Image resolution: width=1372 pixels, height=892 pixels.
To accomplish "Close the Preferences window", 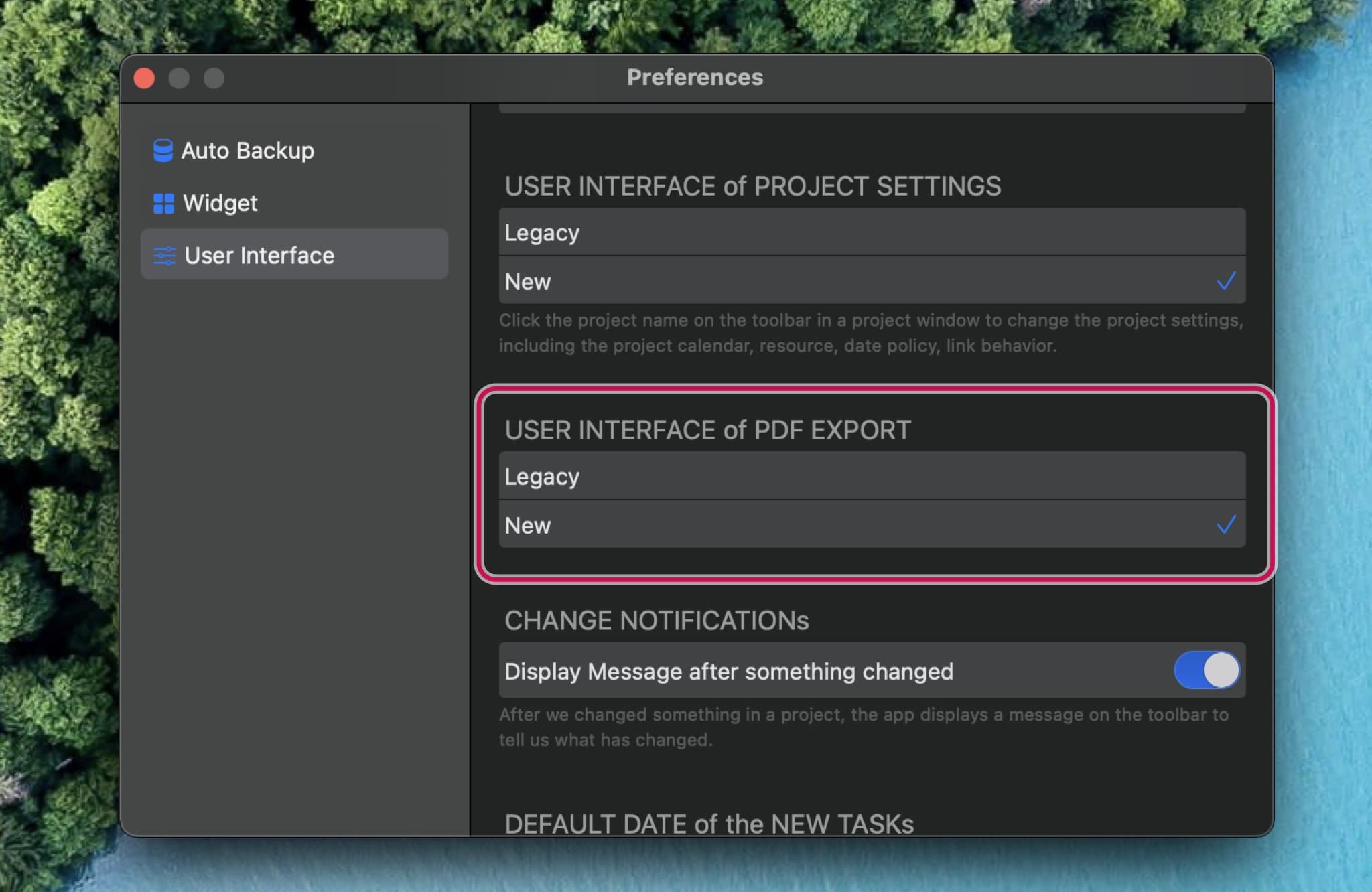I will (145, 78).
